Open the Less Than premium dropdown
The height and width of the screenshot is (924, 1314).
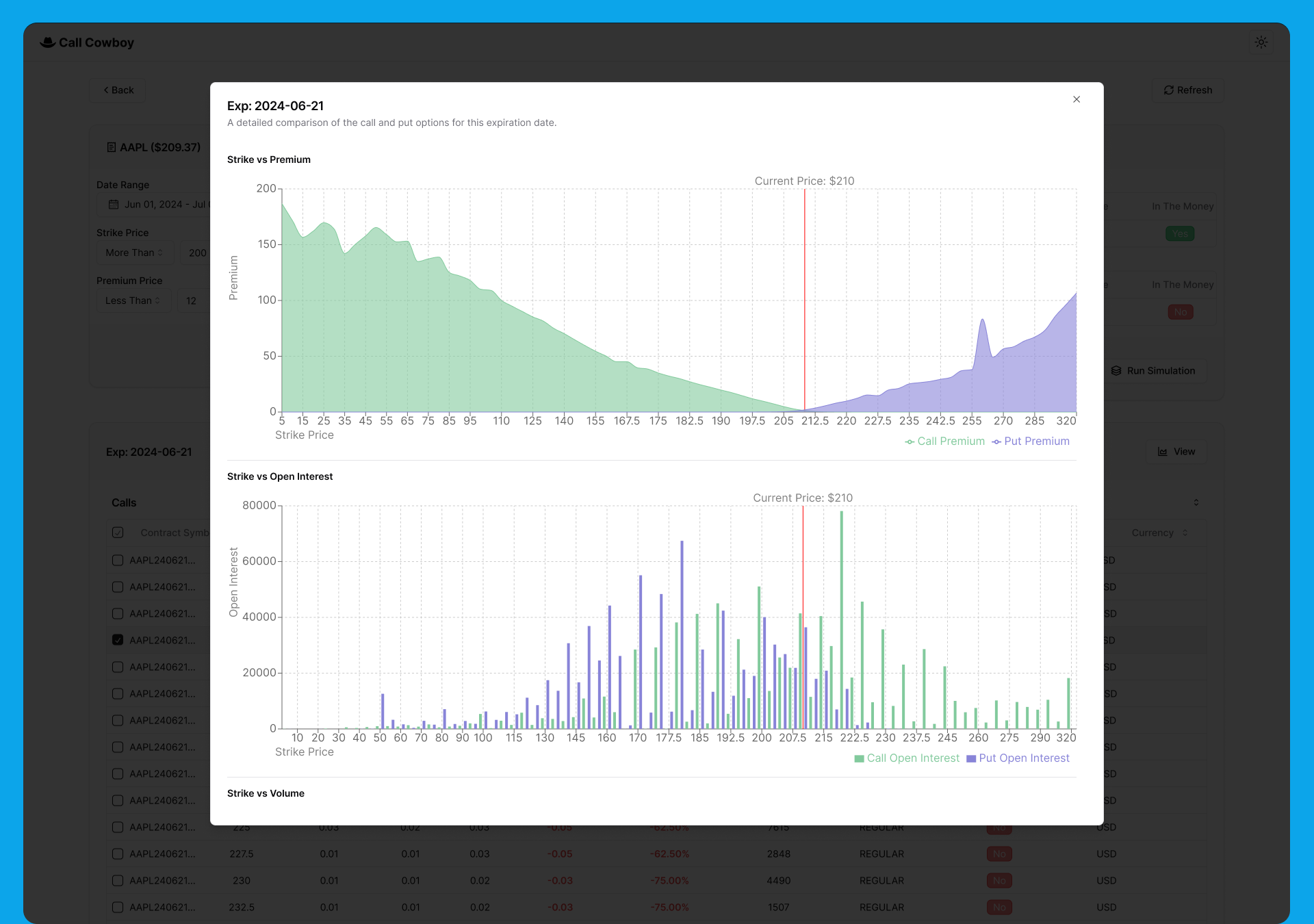tap(133, 300)
